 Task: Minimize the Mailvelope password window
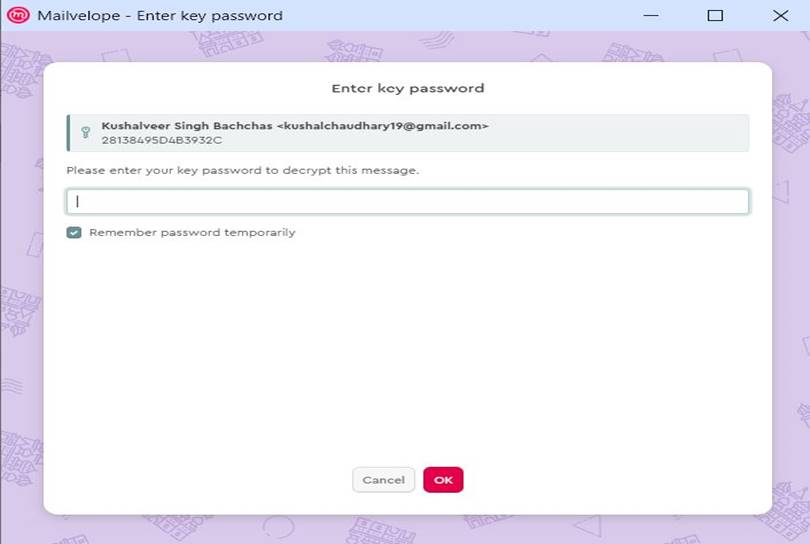click(x=651, y=15)
